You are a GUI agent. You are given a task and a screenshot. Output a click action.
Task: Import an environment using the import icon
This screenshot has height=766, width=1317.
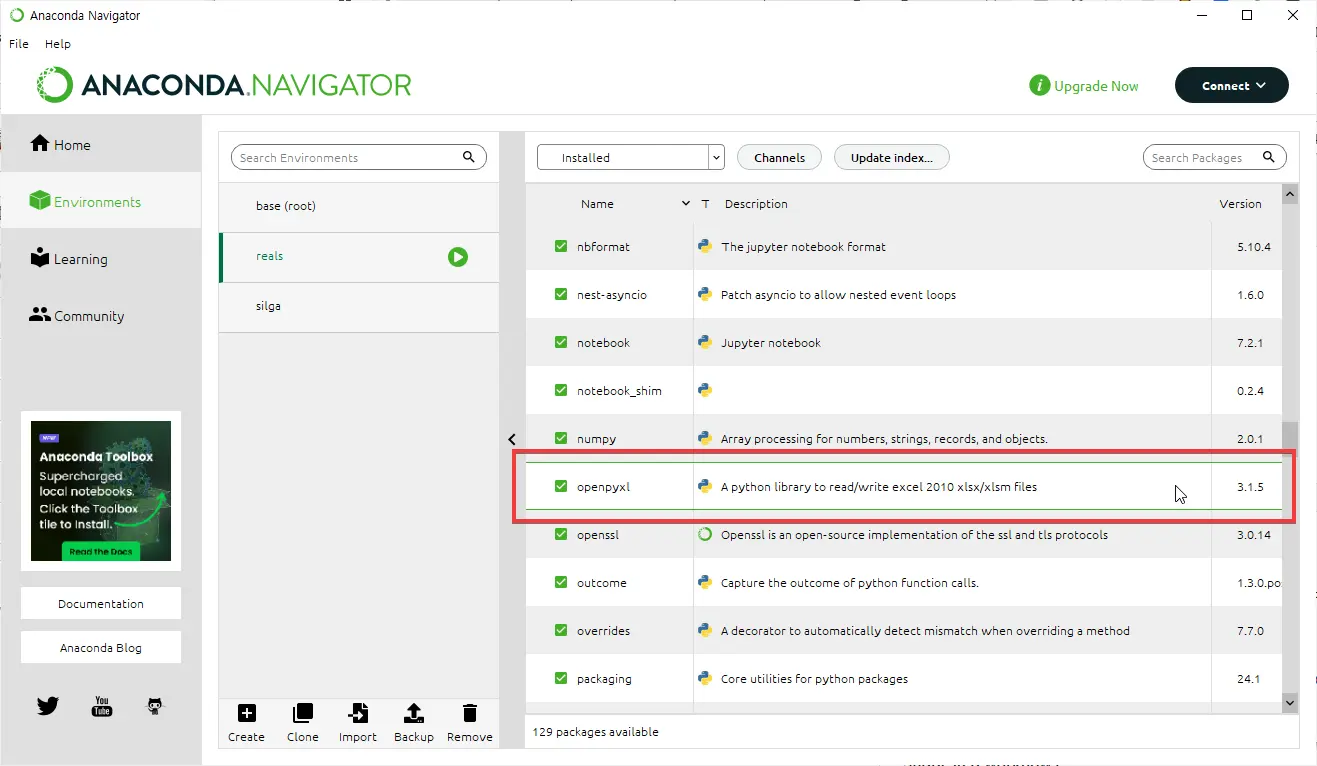point(358,714)
